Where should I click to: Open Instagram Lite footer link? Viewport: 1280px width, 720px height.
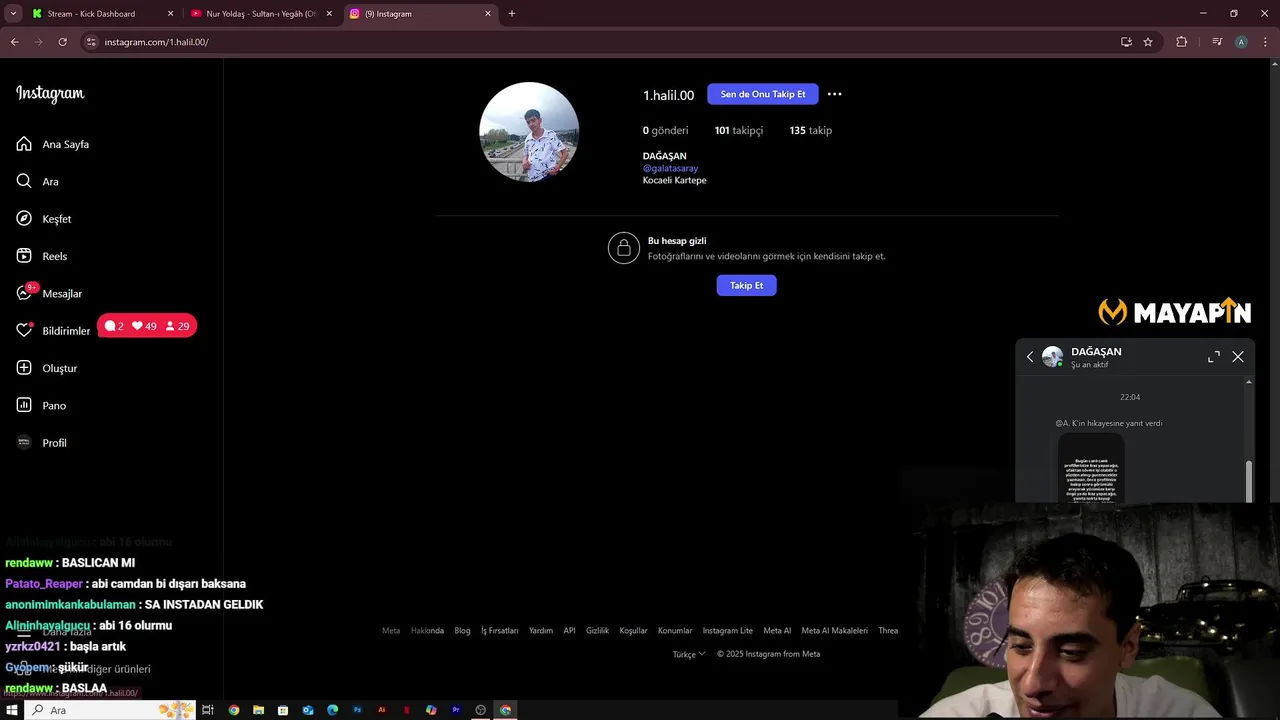tap(728, 631)
